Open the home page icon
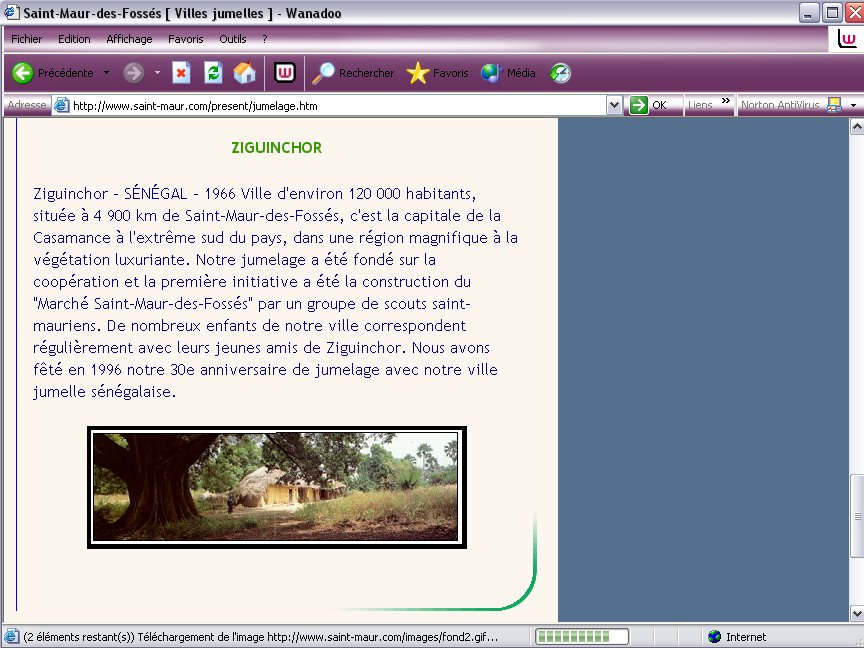Screen dimensions: 864x648 (245, 73)
